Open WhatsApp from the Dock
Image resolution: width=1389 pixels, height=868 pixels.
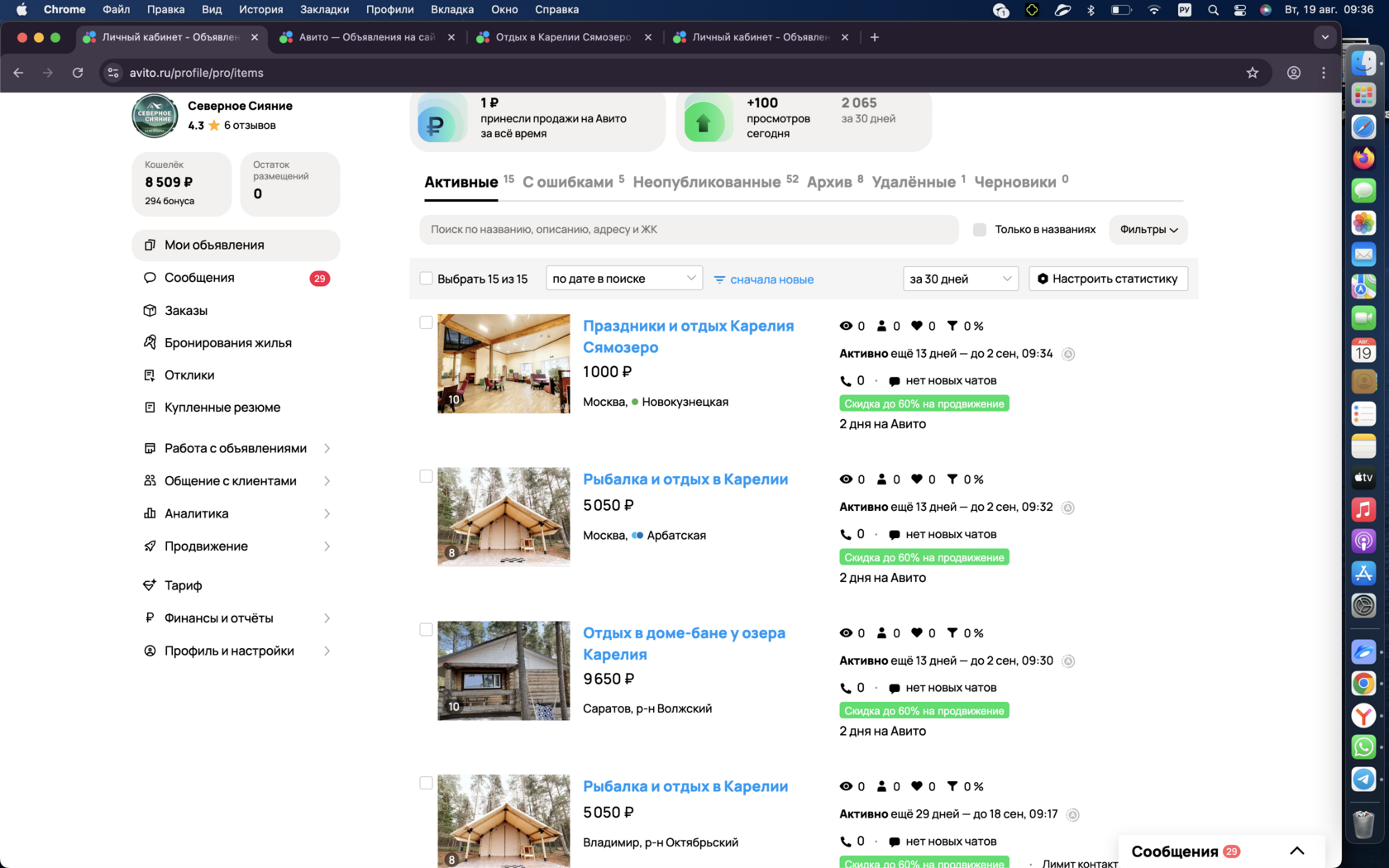(x=1363, y=747)
